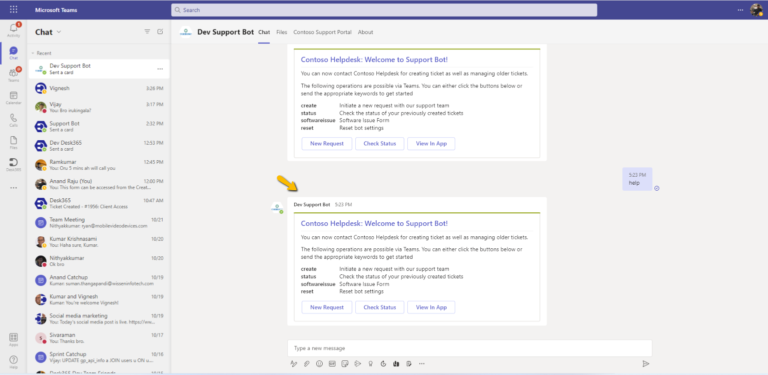Open the Kumar and Vignesh chat
This screenshot has height=375, width=768.
click(99, 299)
